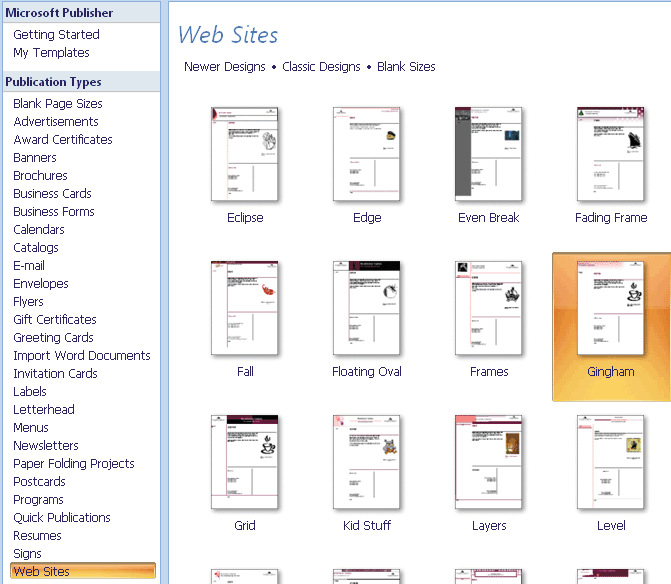The width and height of the screenshot is (671, 584).
Task: Click the Floating Oval template preview
Action: (x=367, y=308)
